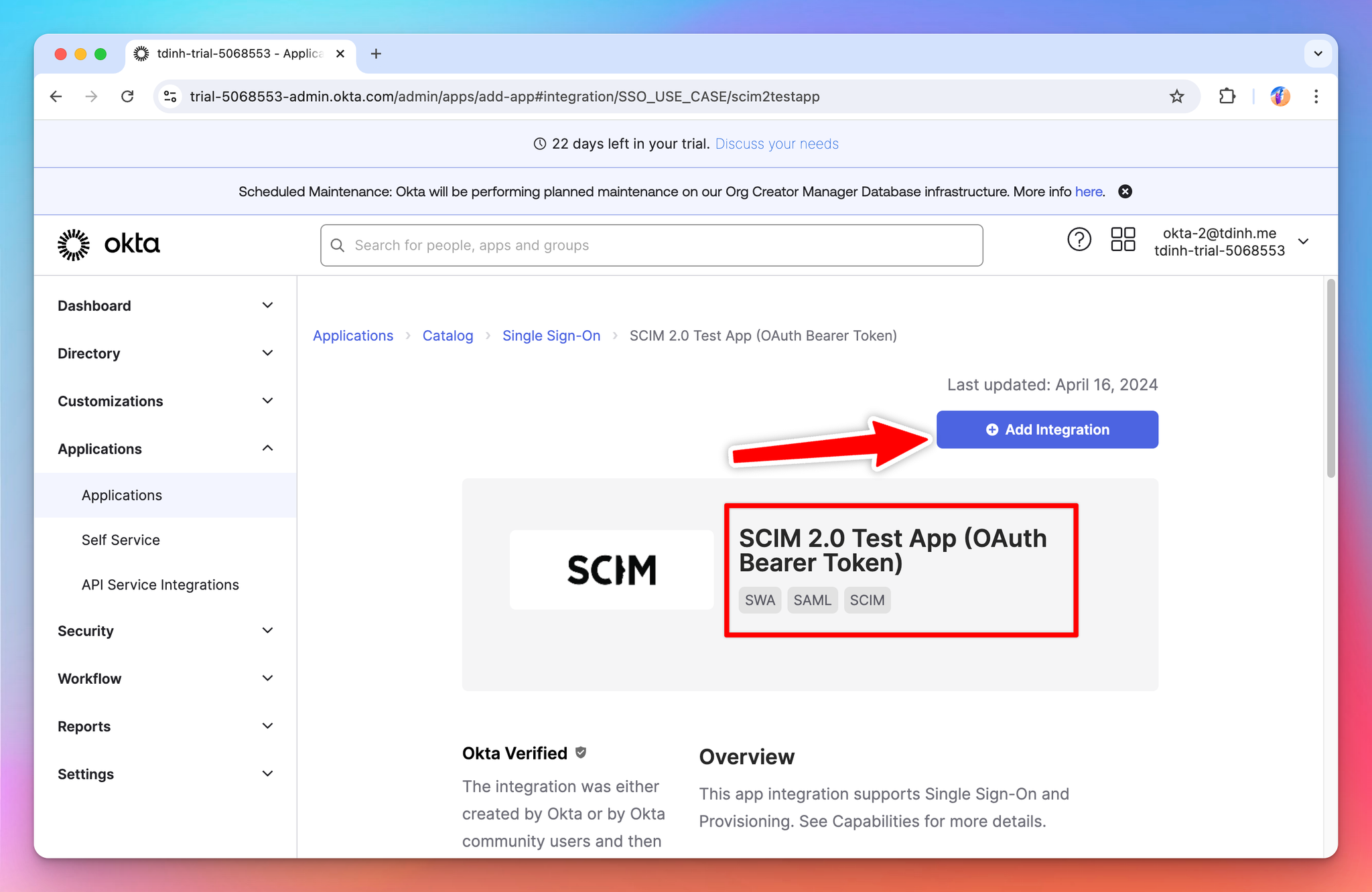The width and height of the screenshot is (1372, 892).
Task: Expand the Dashboard menu section
Action: pos(165,306)
